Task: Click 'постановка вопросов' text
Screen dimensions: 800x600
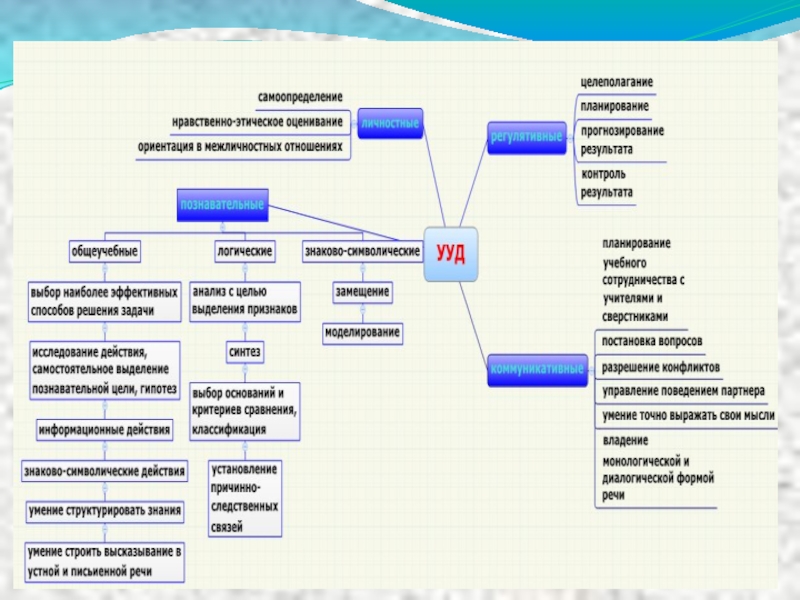Action: pyautogui.click(x=652, y=341)
